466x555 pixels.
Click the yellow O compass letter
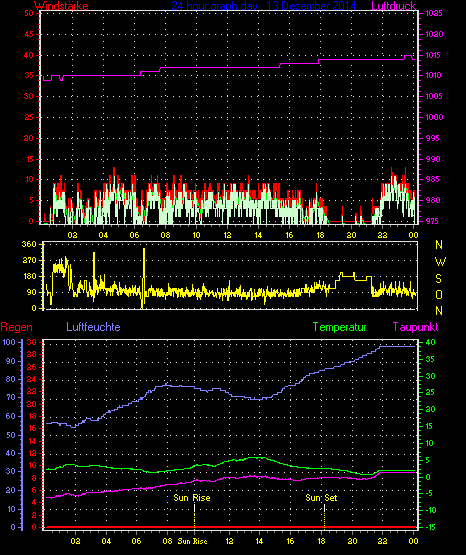439,294
